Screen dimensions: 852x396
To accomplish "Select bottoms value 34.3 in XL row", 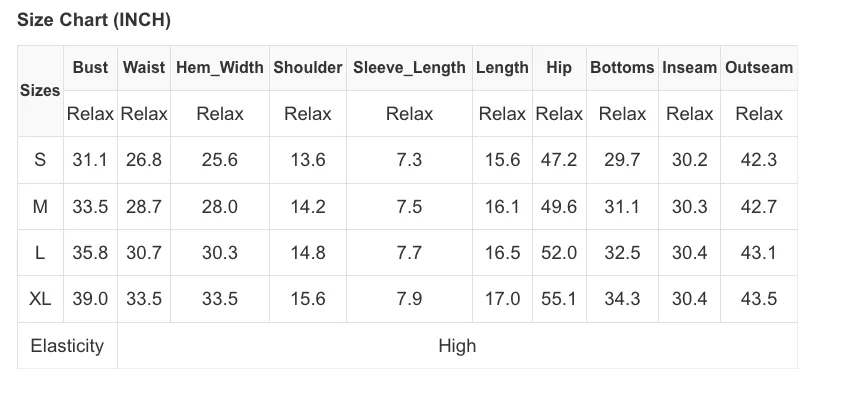I will tap(622, 299).
